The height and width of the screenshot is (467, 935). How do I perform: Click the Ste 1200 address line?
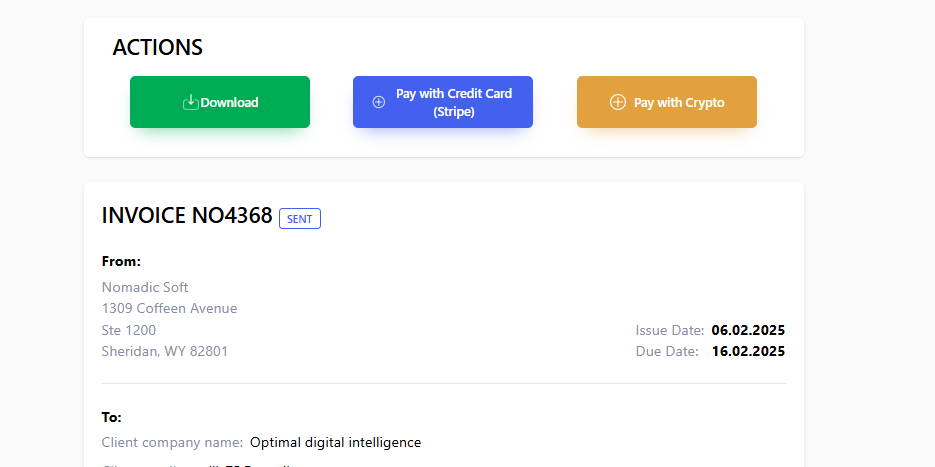click(x=129, y=330)
